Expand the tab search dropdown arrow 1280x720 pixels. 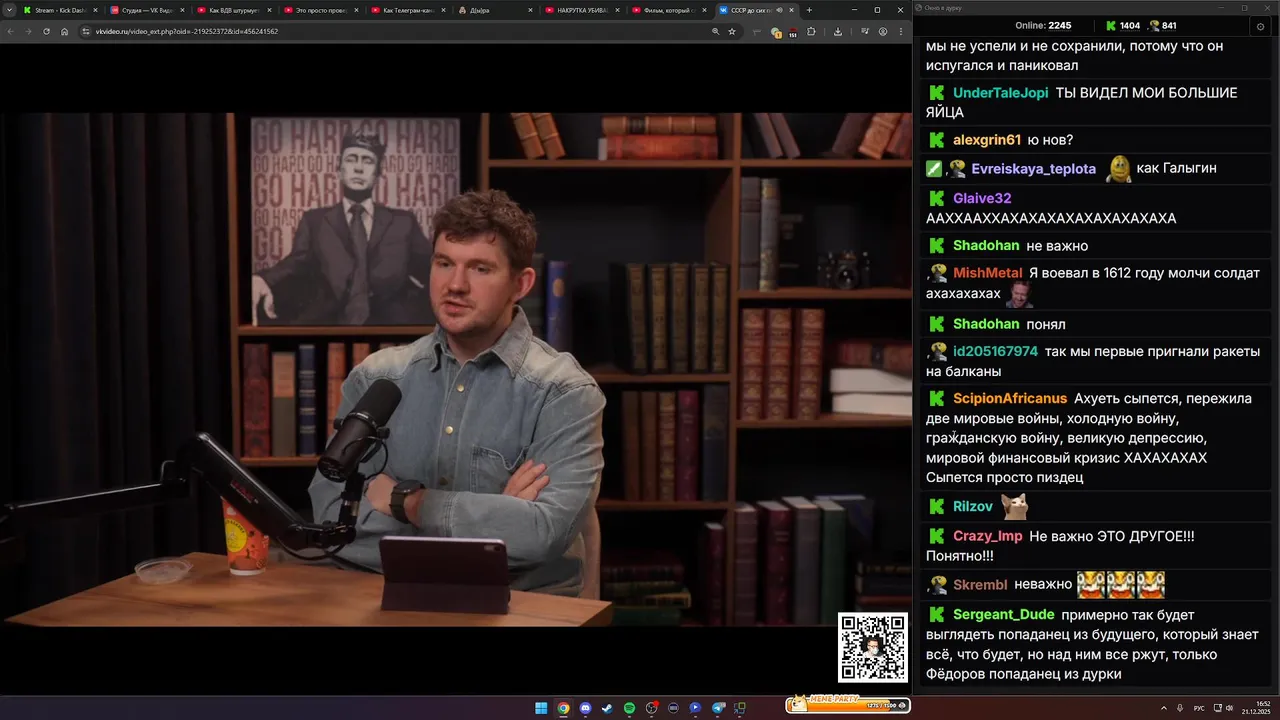pos(9,10)
